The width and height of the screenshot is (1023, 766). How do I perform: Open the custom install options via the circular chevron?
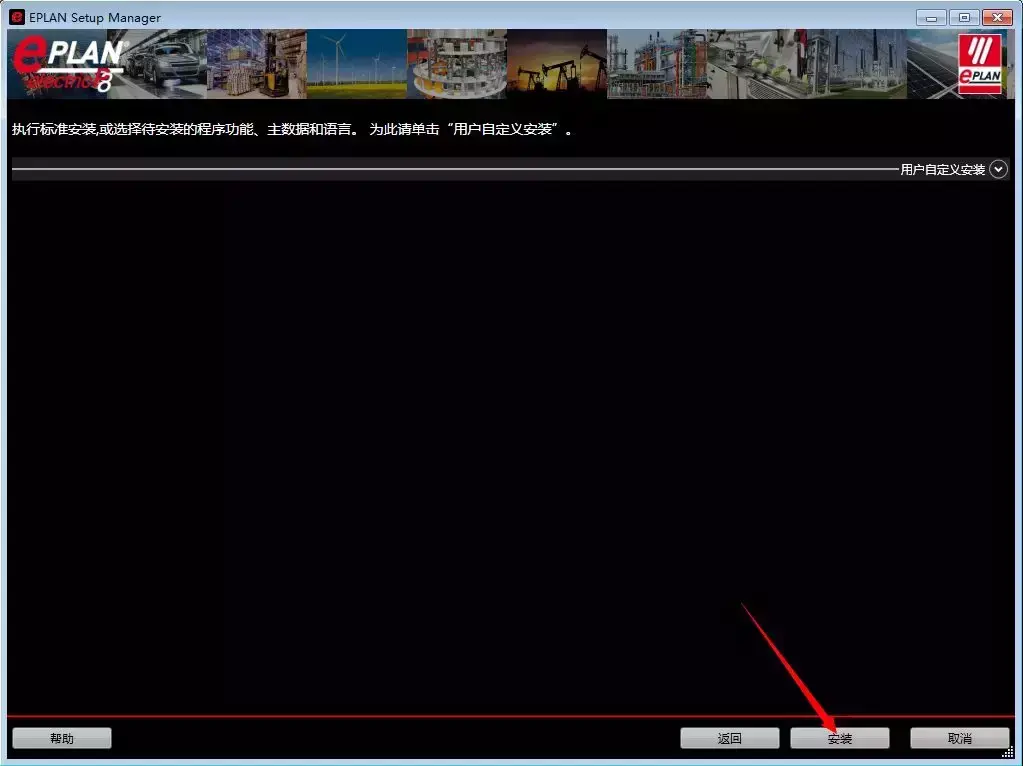click(x=997, y=169)
